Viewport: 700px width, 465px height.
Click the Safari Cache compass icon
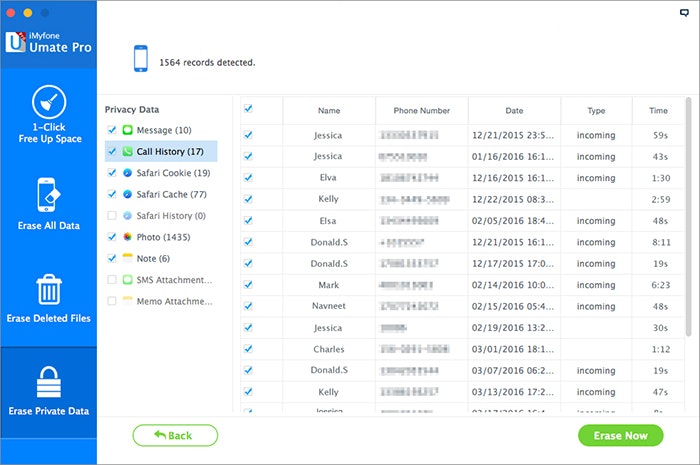tap(128, 194)
